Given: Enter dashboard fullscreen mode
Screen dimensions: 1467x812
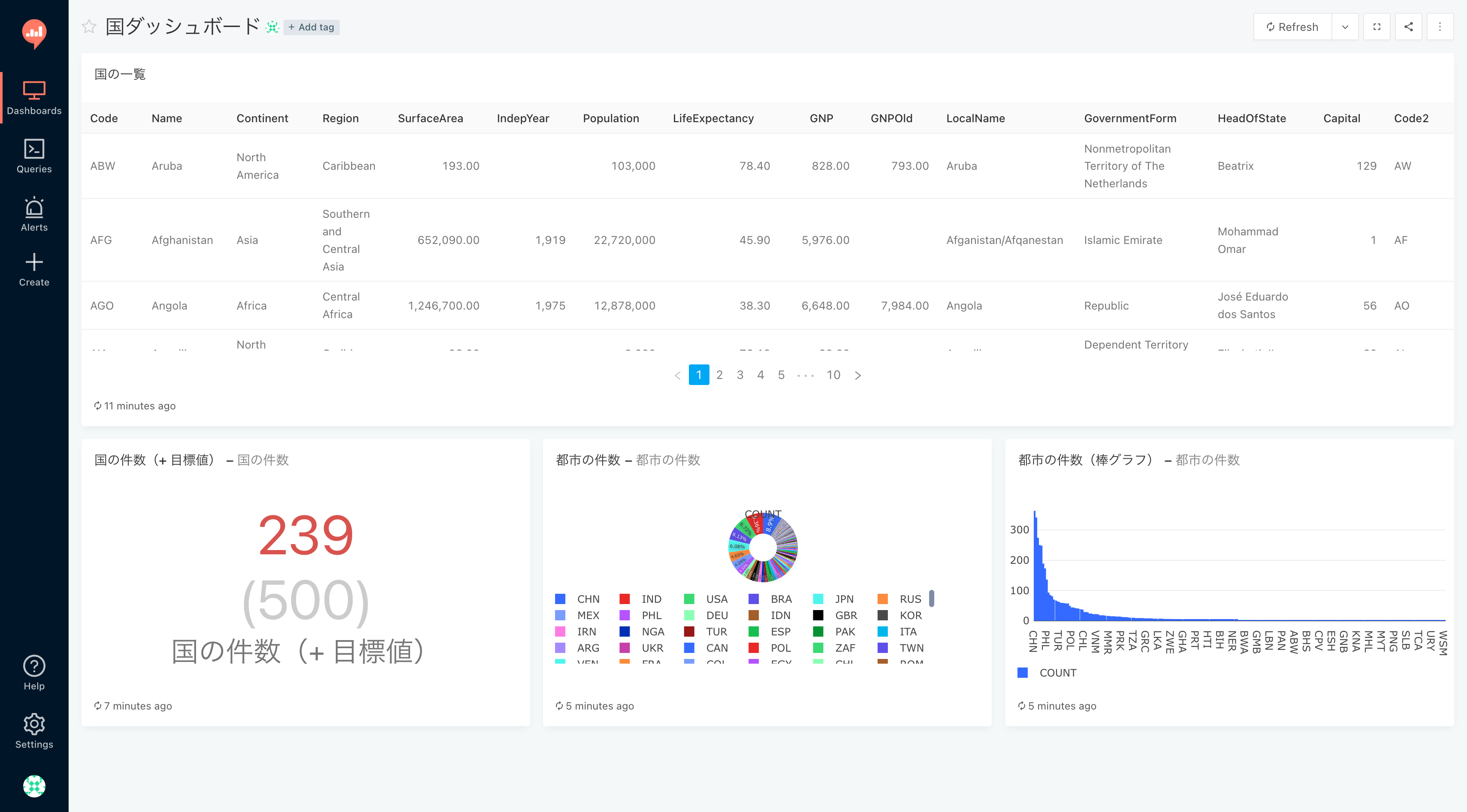Looking at the screenshot, I should tap(1376, 27).
